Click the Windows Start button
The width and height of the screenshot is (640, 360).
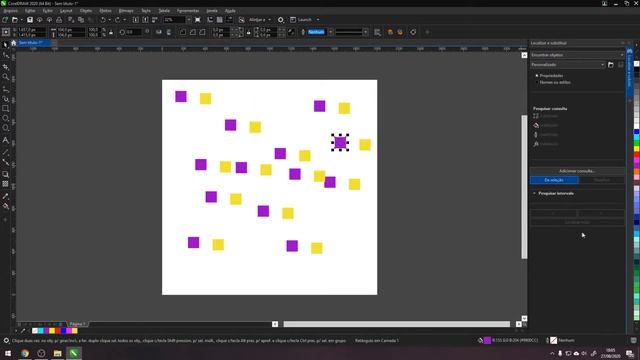point(8,353)
